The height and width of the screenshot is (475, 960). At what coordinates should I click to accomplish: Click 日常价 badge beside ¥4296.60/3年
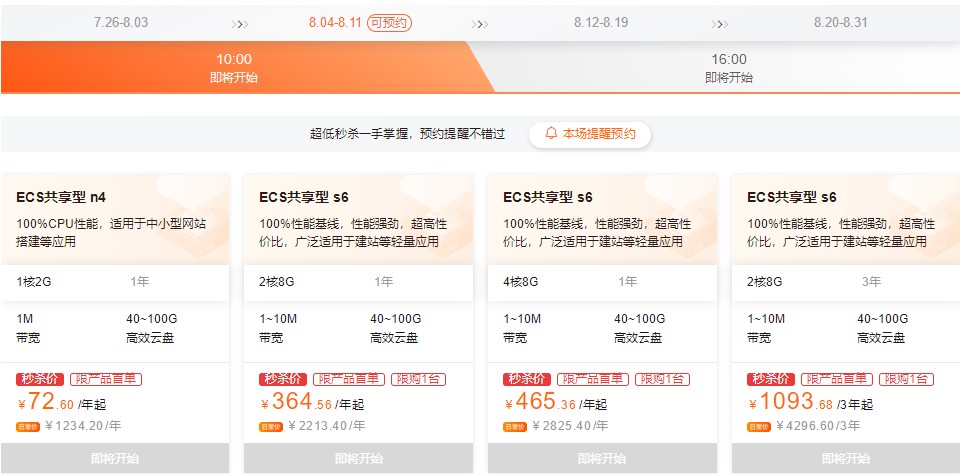click(759, 427)
